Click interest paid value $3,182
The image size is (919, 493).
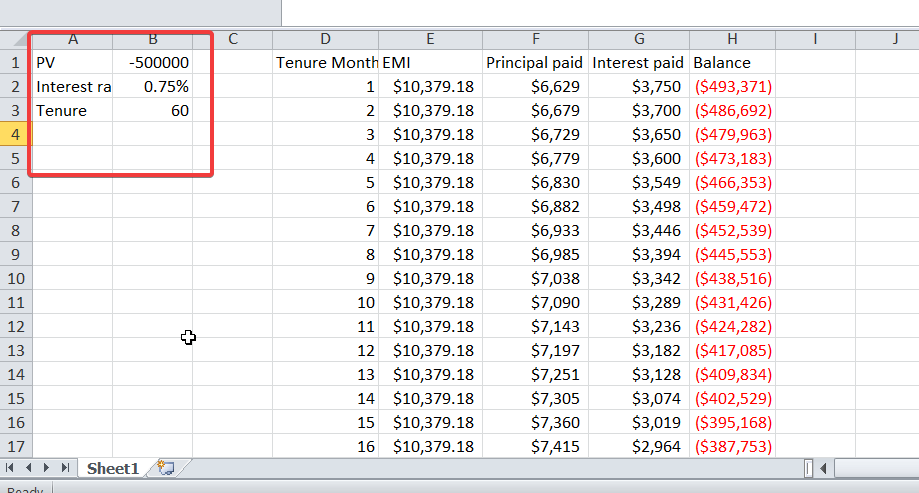click(x=639, y=351)
